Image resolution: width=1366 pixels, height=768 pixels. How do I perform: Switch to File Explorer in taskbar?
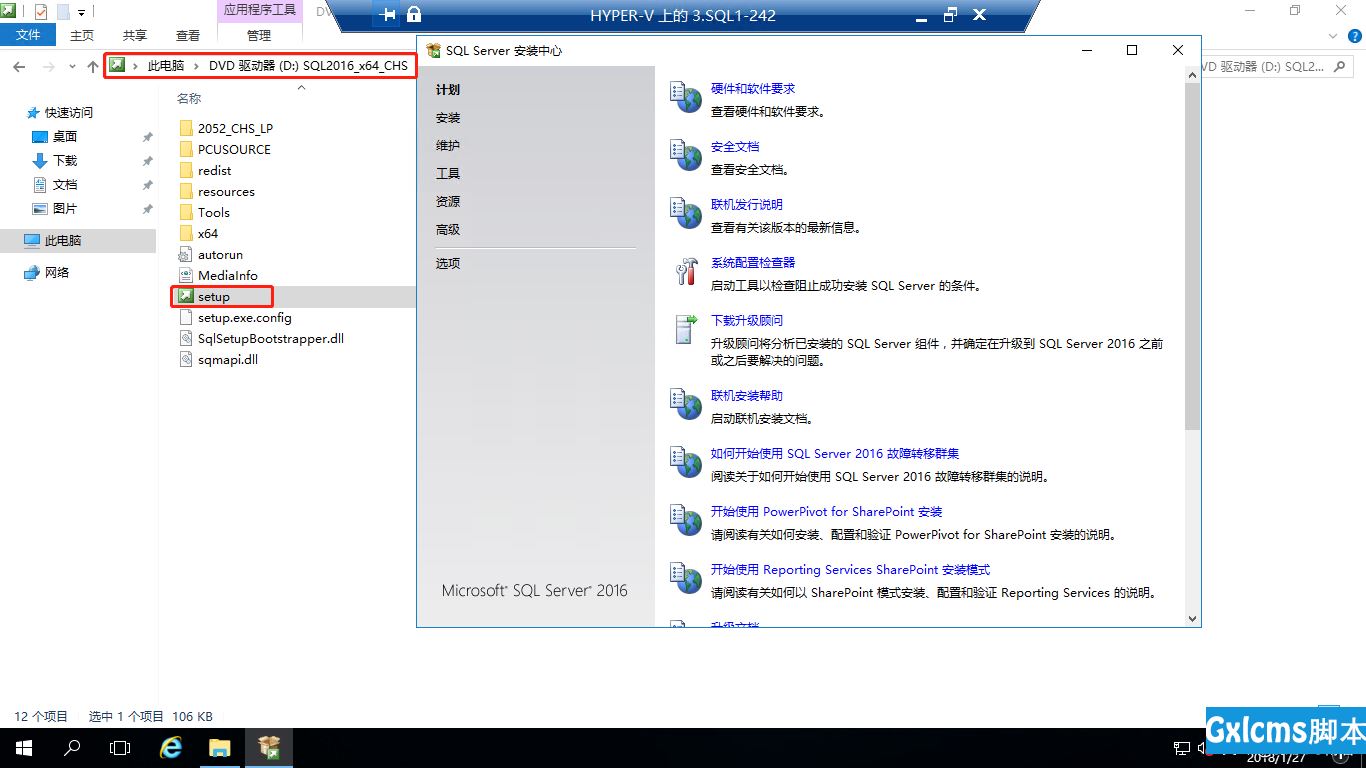tap(219, 748)
